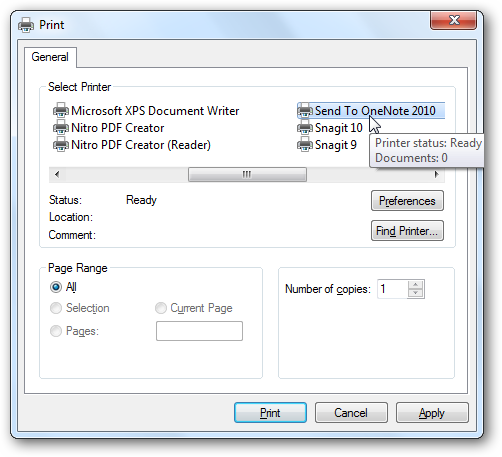Switch to the General tab
The width and height of the screenshot is (502, 457).
pyautogui.click(x=50, y=57)
